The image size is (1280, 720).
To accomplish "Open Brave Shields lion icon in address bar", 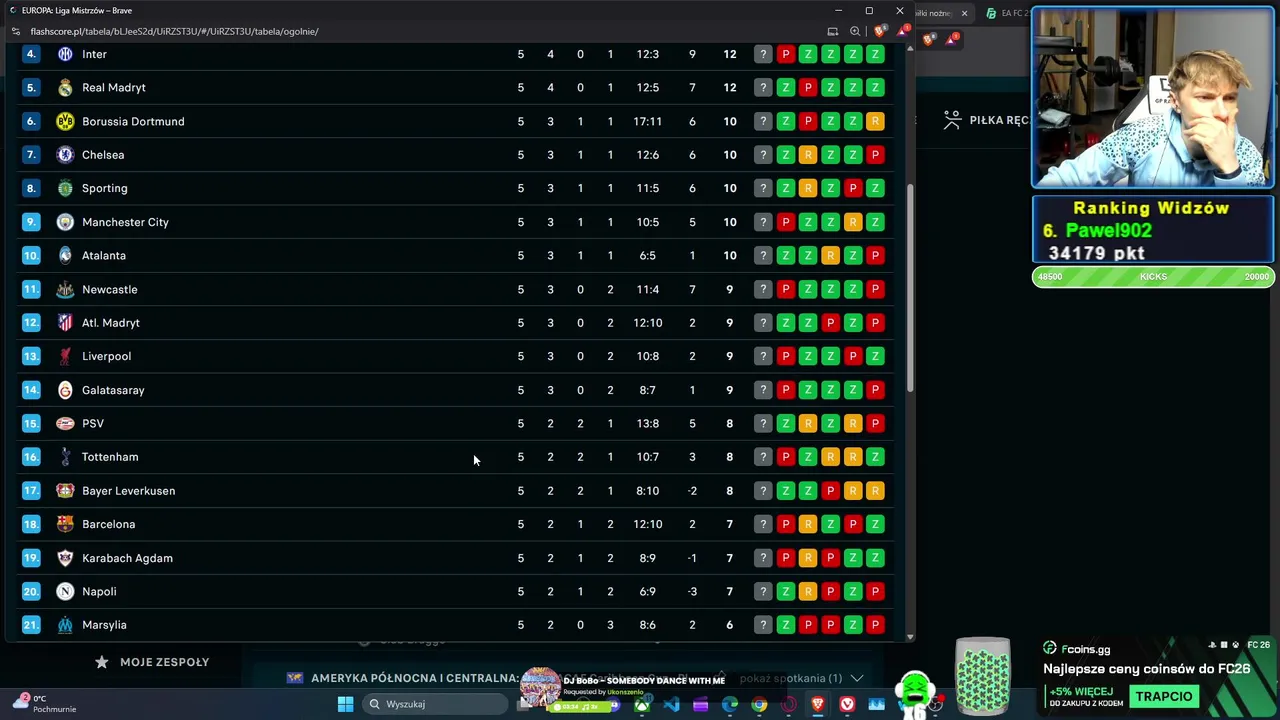I will (x=880, y=31).
